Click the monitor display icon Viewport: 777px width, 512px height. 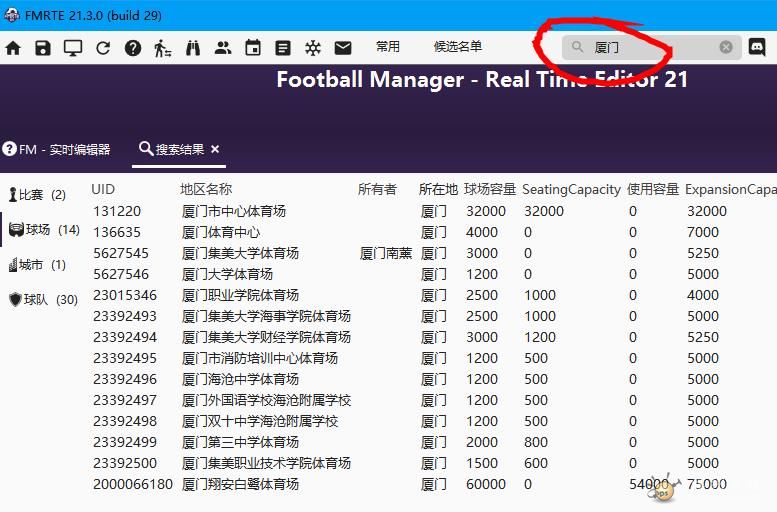[73, 48]
